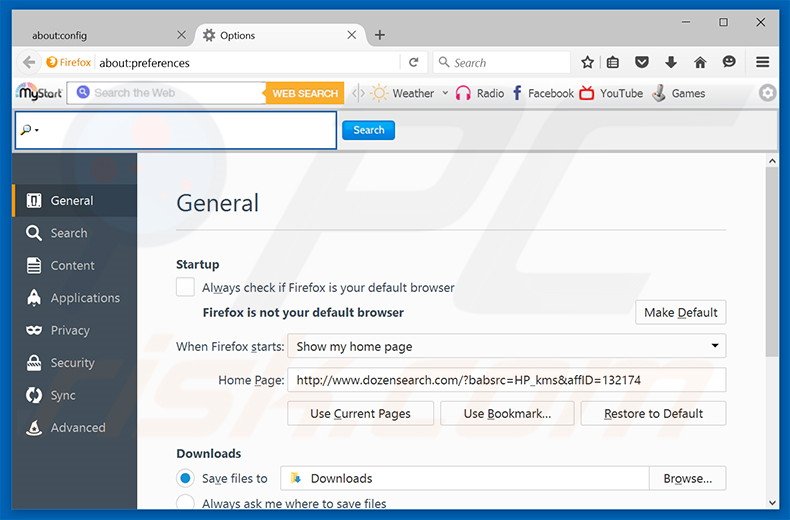Open the Radio toolbar shortcut
790x520 pixels.
pyautogui.click(x=480, y=93)
